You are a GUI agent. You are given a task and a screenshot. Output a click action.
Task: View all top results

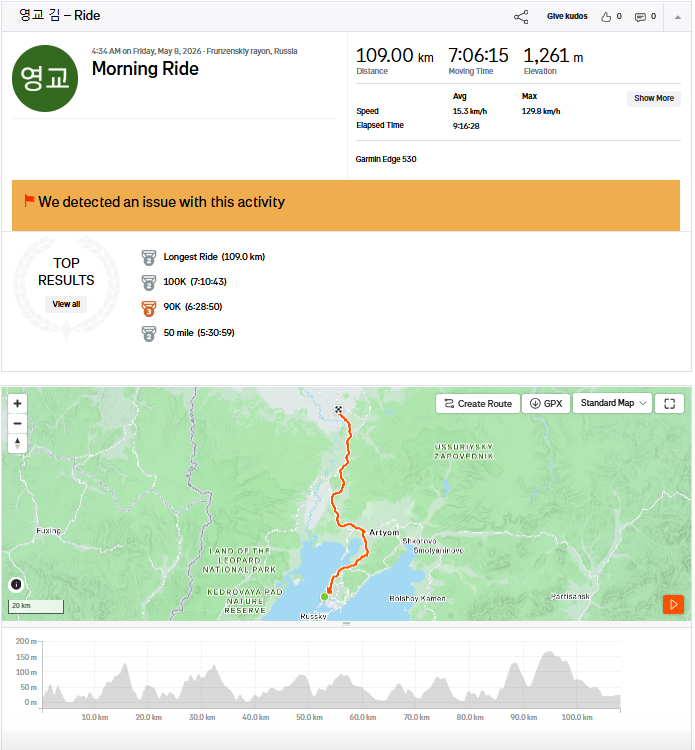point(66,304)
